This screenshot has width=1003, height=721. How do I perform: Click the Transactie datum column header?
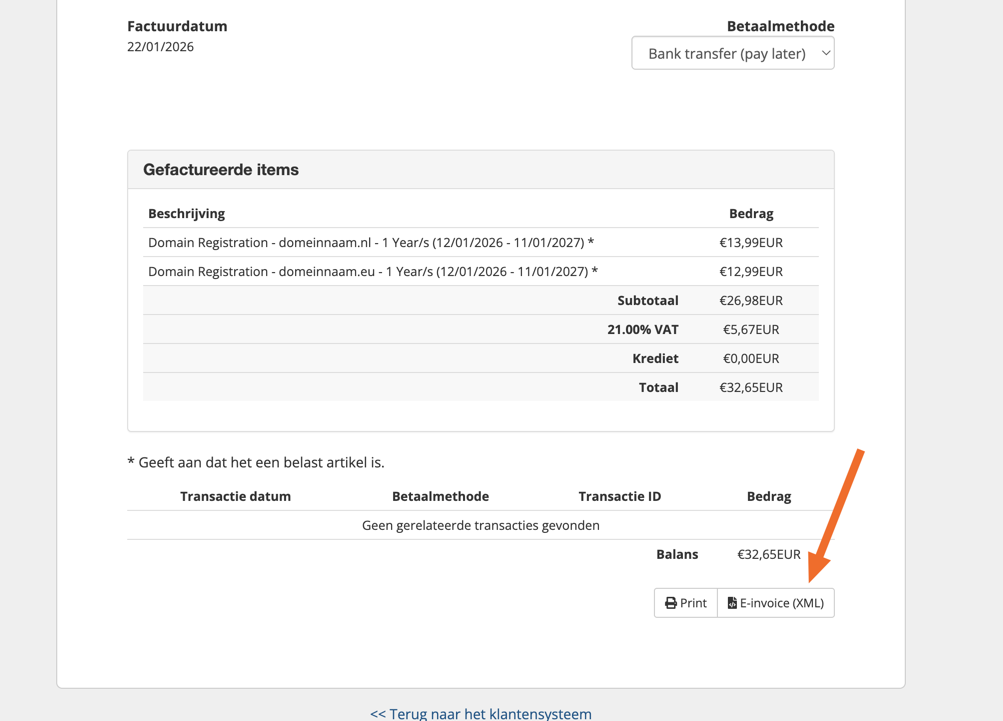point(235,496)
